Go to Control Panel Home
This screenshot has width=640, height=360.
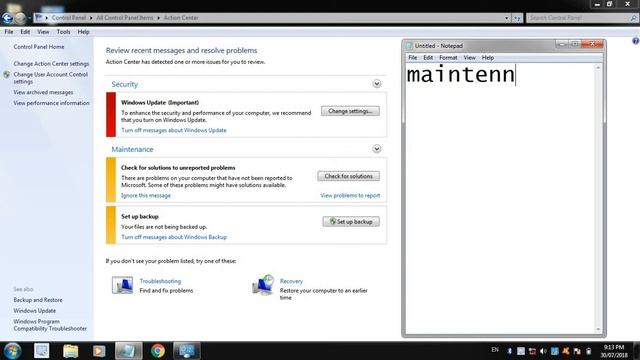tap(39, 47)
